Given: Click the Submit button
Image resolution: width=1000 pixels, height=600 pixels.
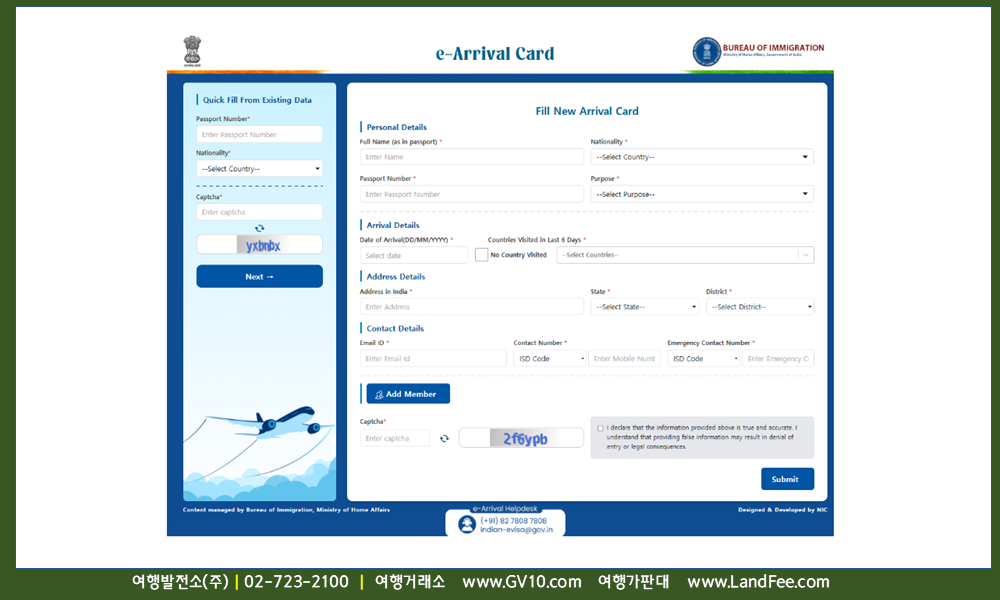Looking at the screenshot, I should [787, 479].
